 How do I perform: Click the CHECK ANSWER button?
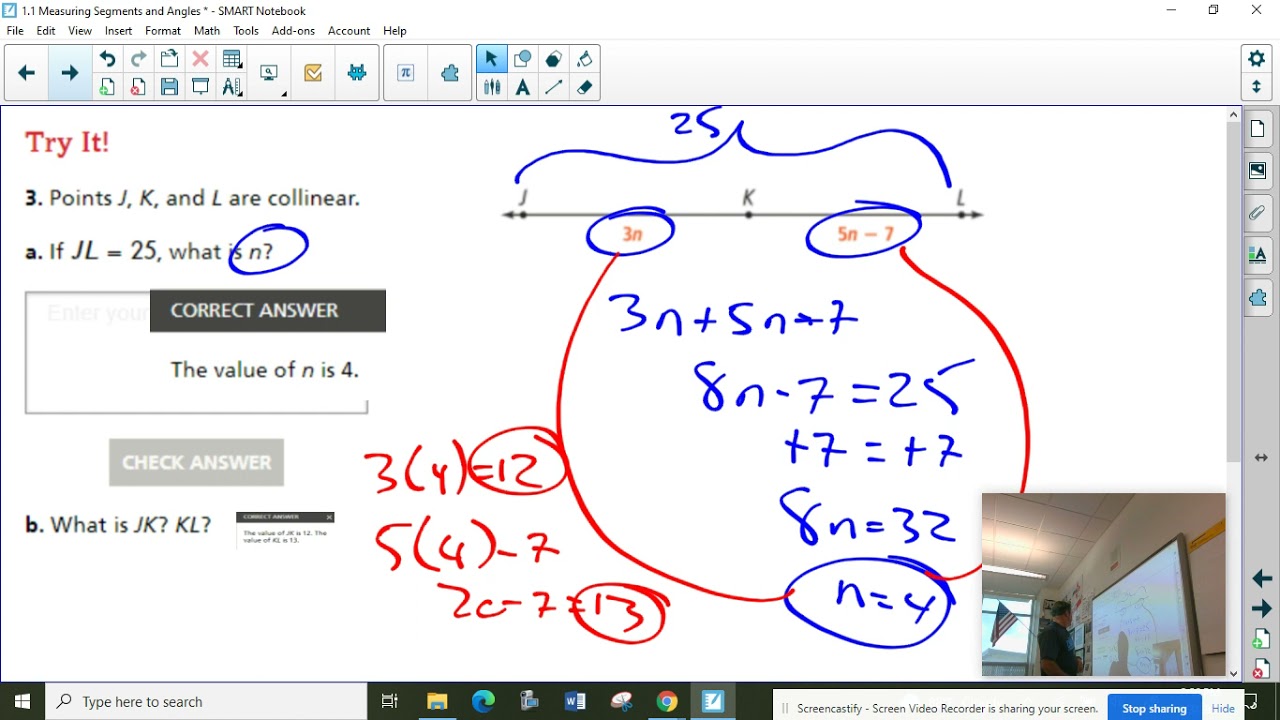pyautogui.click(x=197, y=462)
